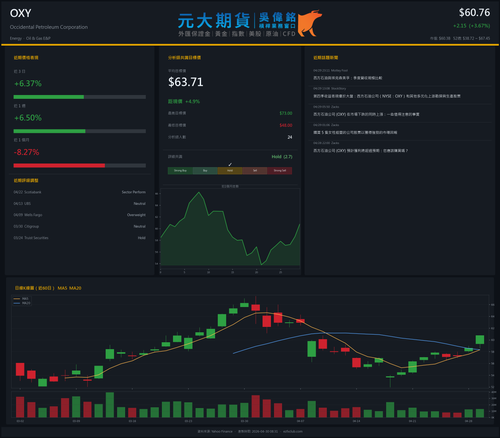The height and width of the screenshot is (438, 500).
Task: Click the red -8.27% monthly progress bar
Action: click(80, 166)
